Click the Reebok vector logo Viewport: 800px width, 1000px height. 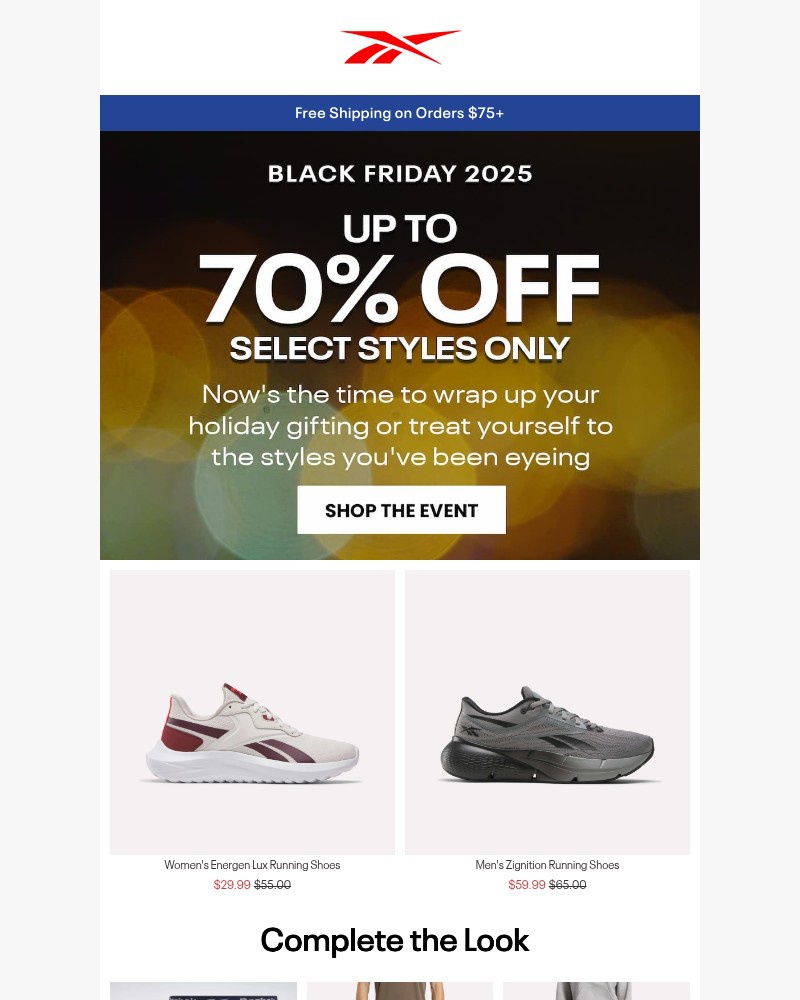(399, 45)
